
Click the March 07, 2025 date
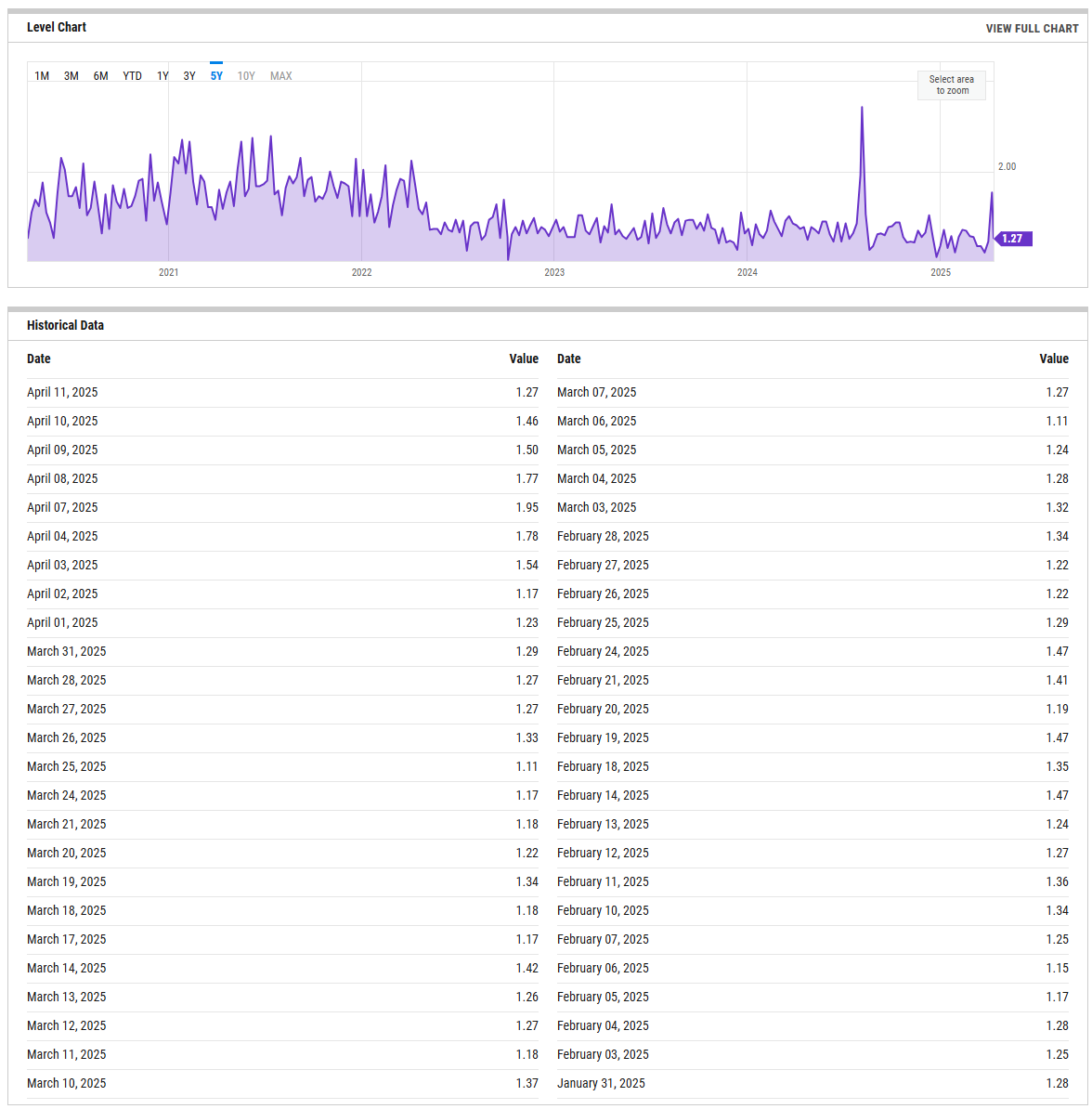[x=596, y=393]
